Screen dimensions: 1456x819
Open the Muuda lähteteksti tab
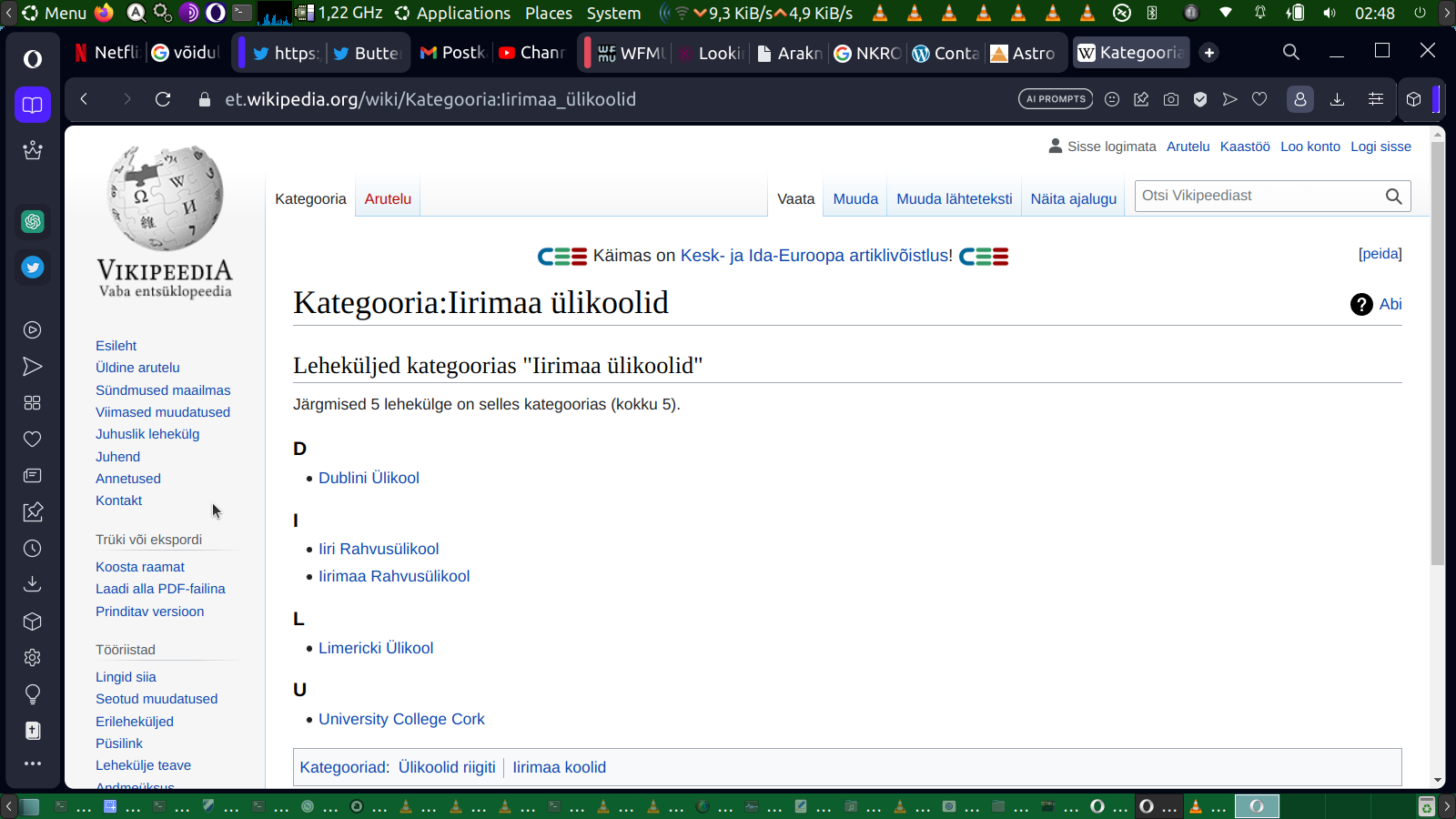[954, 199]
